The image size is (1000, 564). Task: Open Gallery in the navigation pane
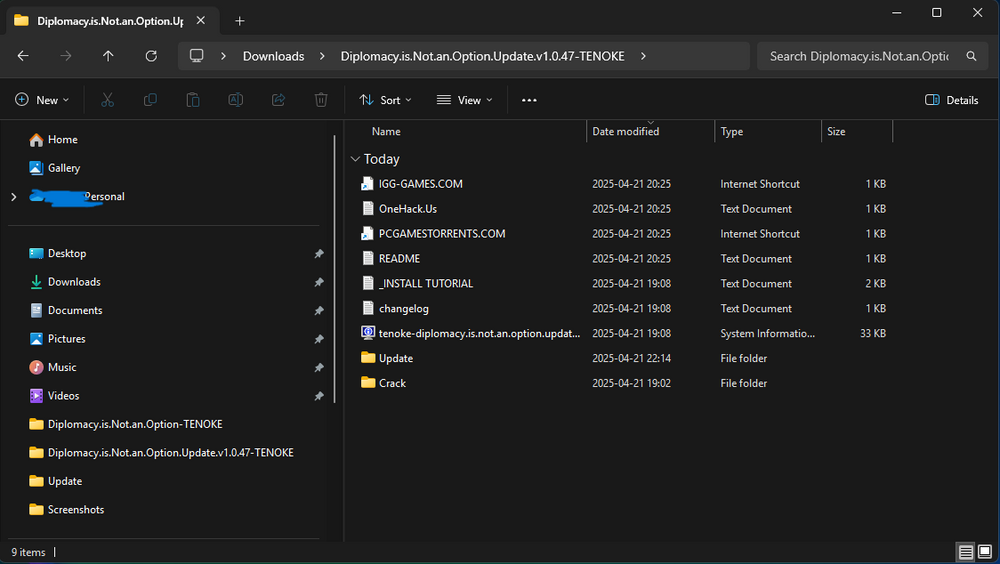(x=54, y=168)
